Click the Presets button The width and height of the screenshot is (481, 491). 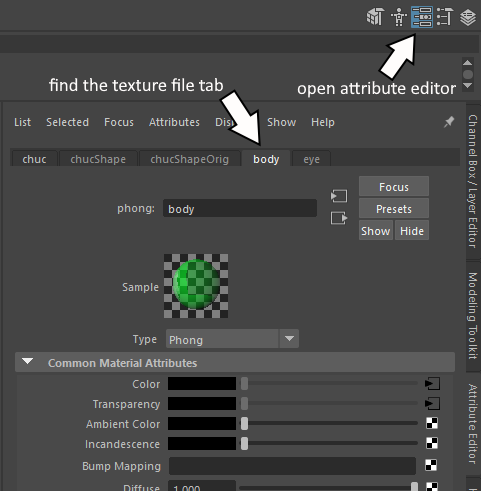(394, 208)
